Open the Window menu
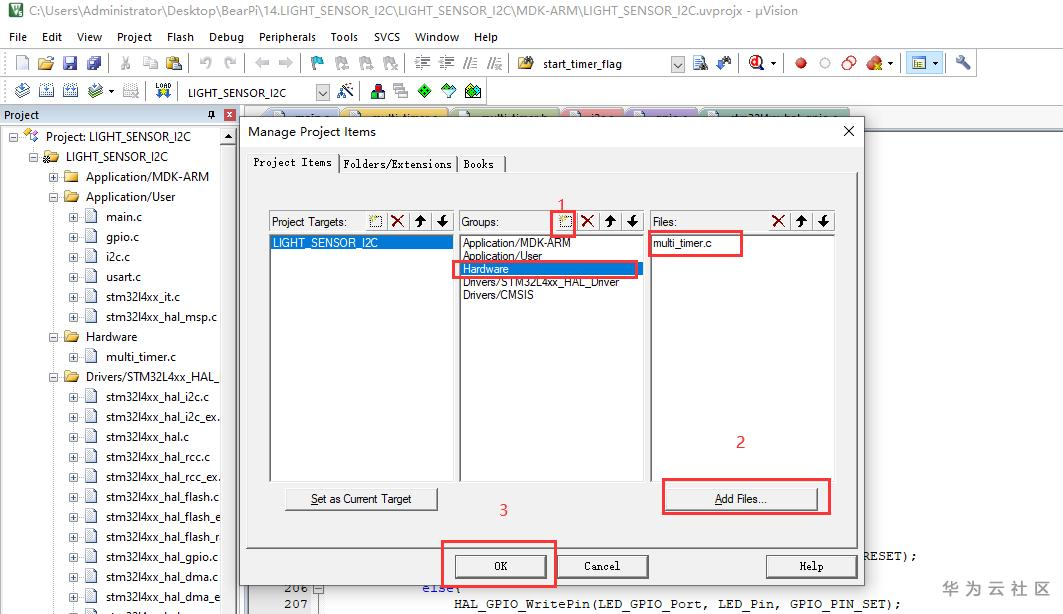1063x614 pixels. click(x=437, y=37)
